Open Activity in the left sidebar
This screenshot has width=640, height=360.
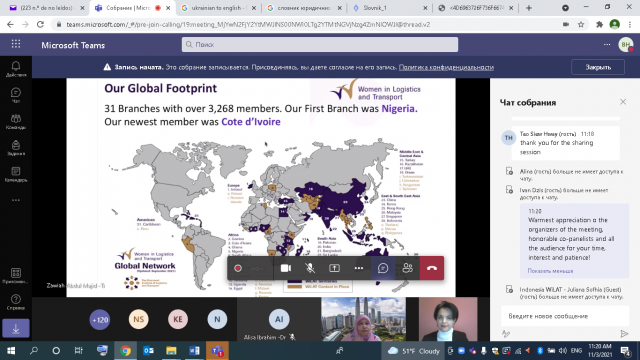[x=16, y=69]
